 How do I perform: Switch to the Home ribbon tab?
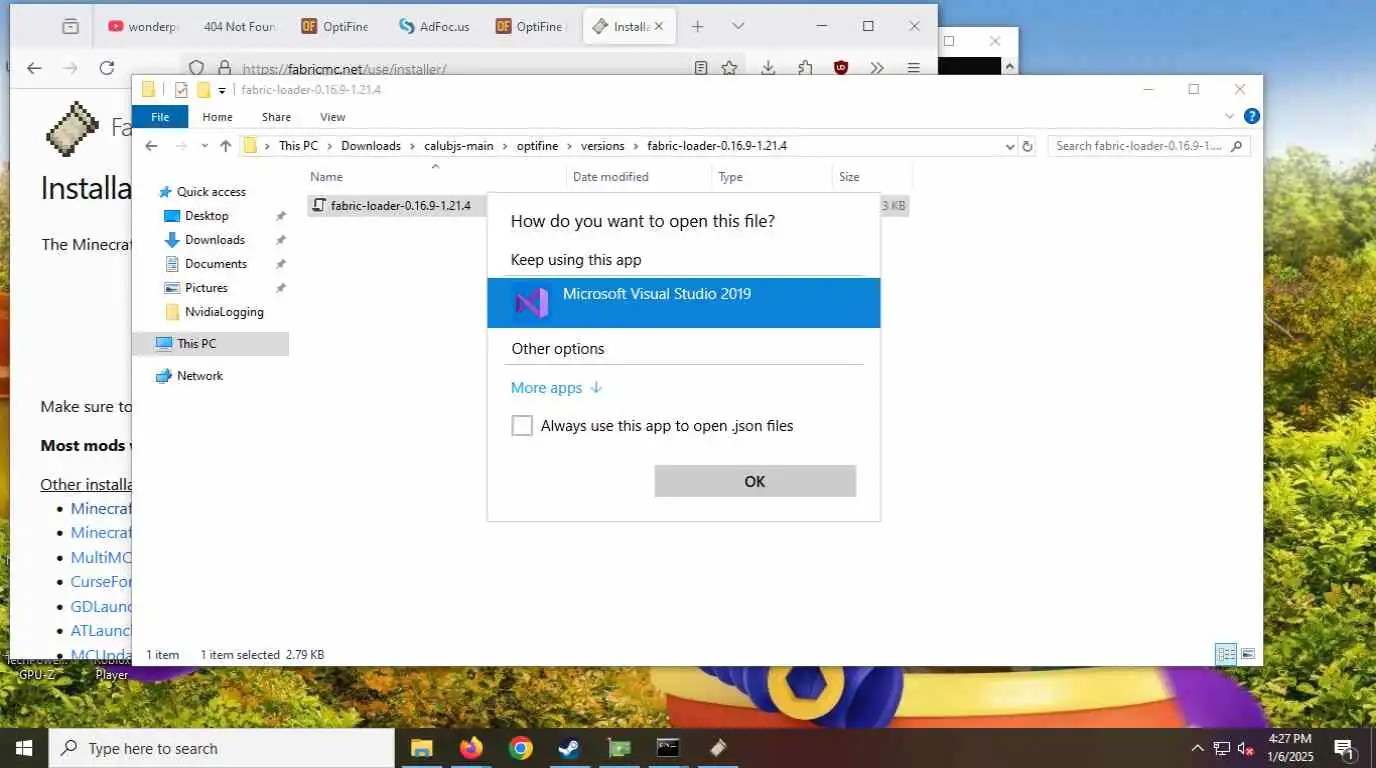217,117
